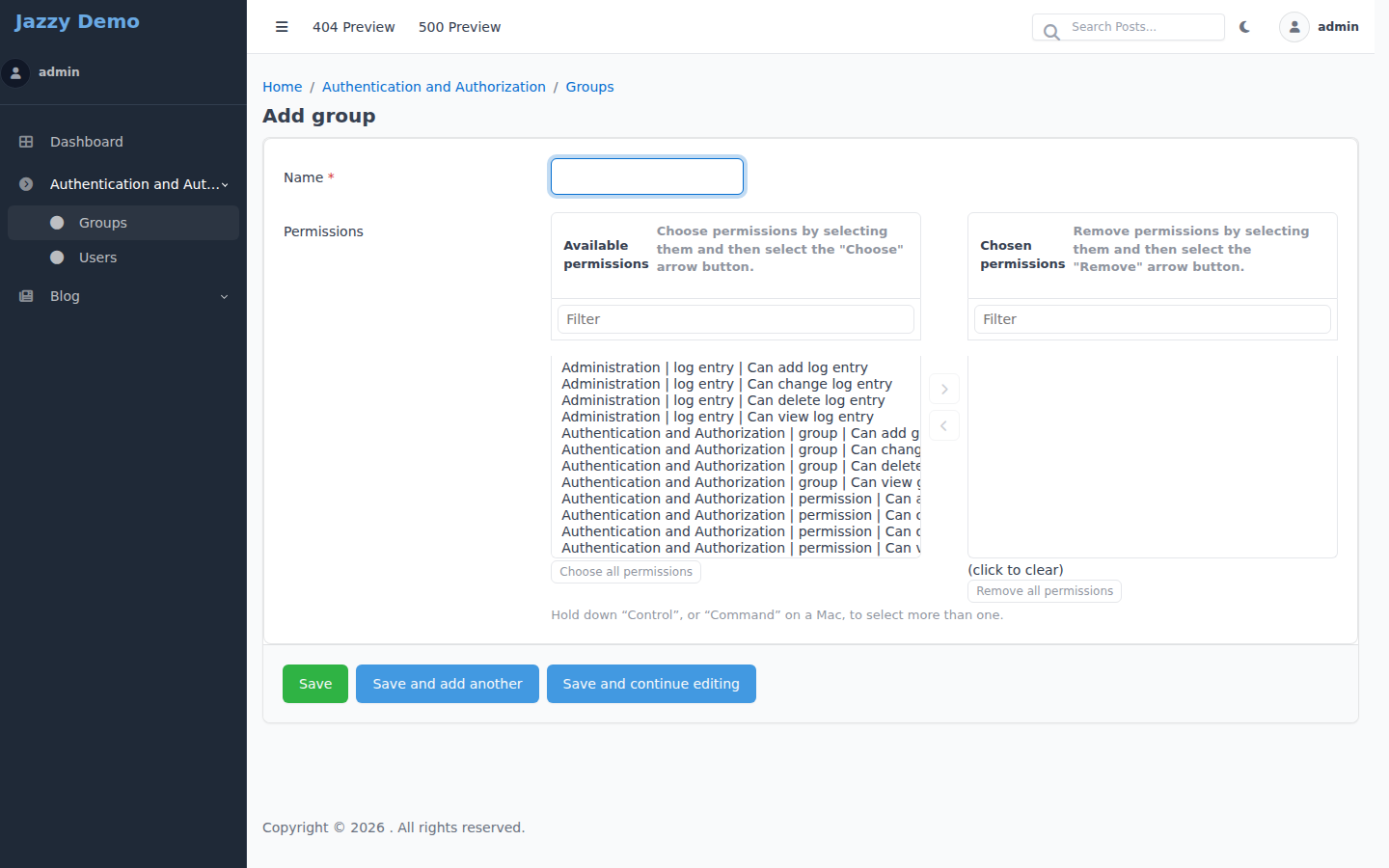
Task: Click the Chosen permissions Filter field
Action: 1153,319
